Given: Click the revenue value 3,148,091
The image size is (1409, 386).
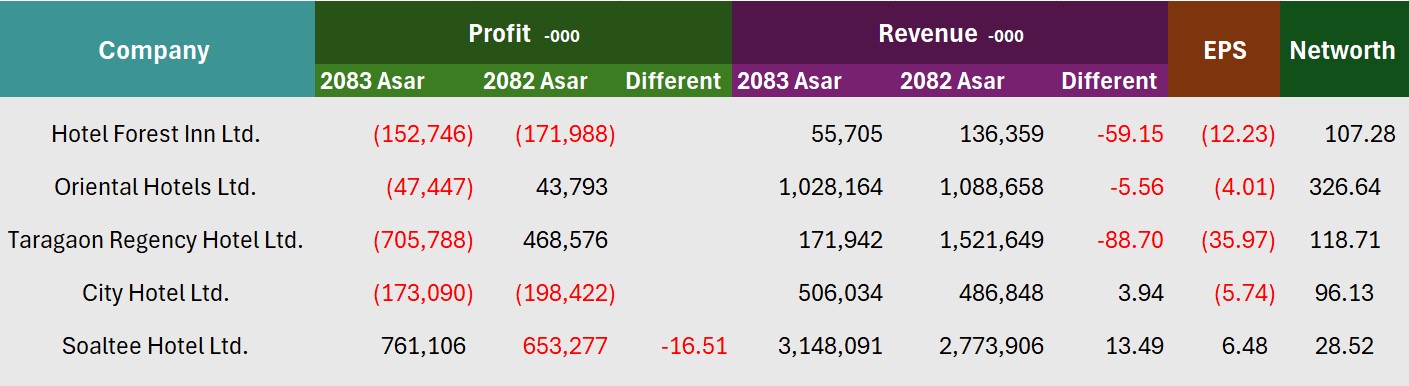Looking at the screenshot, I should click(x=830, y=346).
